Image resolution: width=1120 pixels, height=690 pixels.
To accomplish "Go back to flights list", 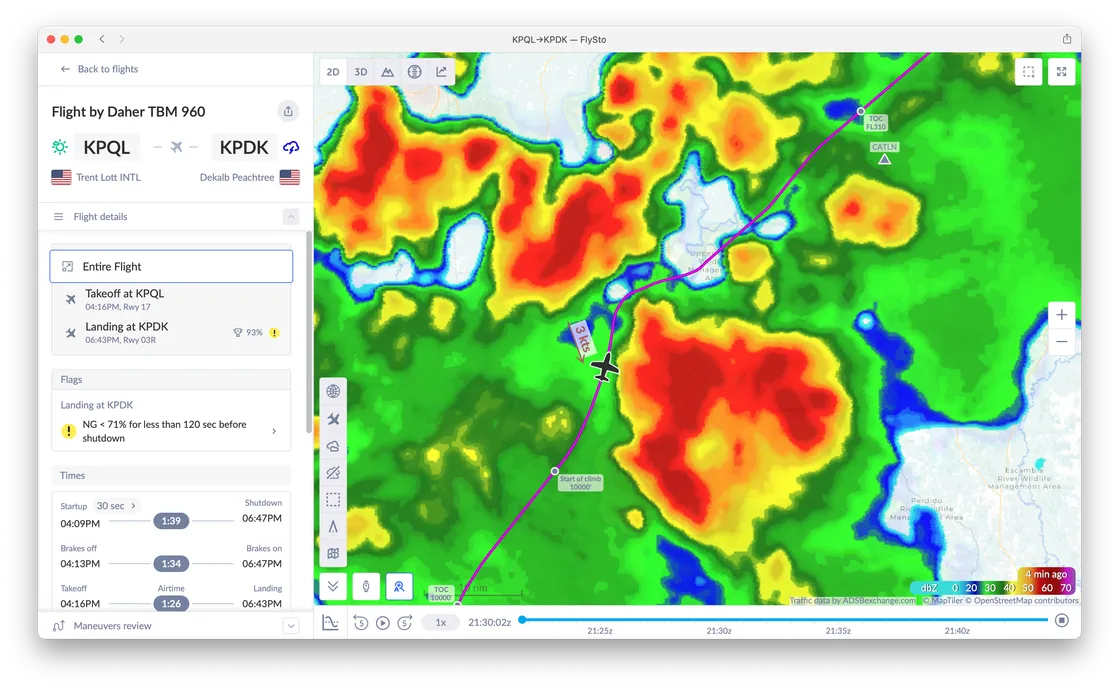I will 99,69.
